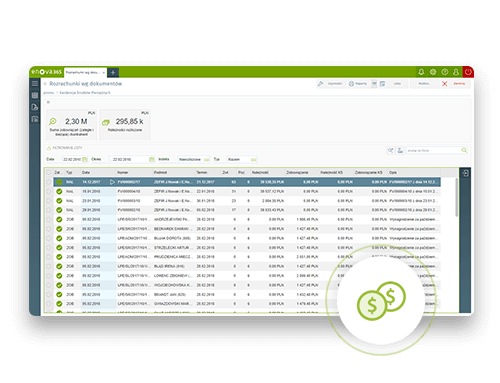Click the play arrow in selected FV/000002/17 row
This screenshot has width=500, height=383.
coord(112,182)
